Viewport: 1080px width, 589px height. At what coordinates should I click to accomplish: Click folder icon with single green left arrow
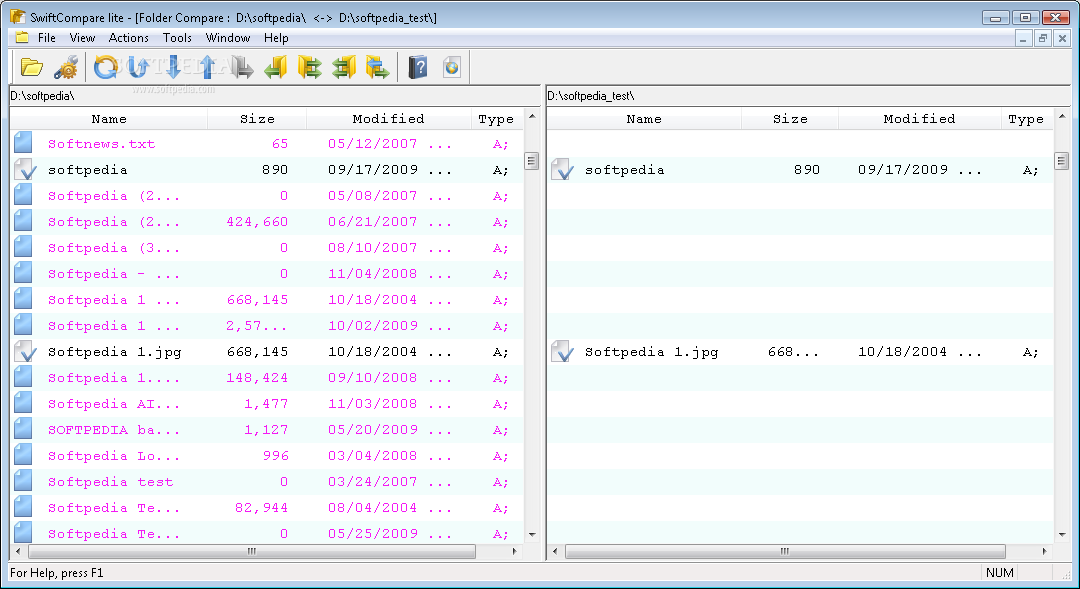pyautogui.click(x=276, y=68)
